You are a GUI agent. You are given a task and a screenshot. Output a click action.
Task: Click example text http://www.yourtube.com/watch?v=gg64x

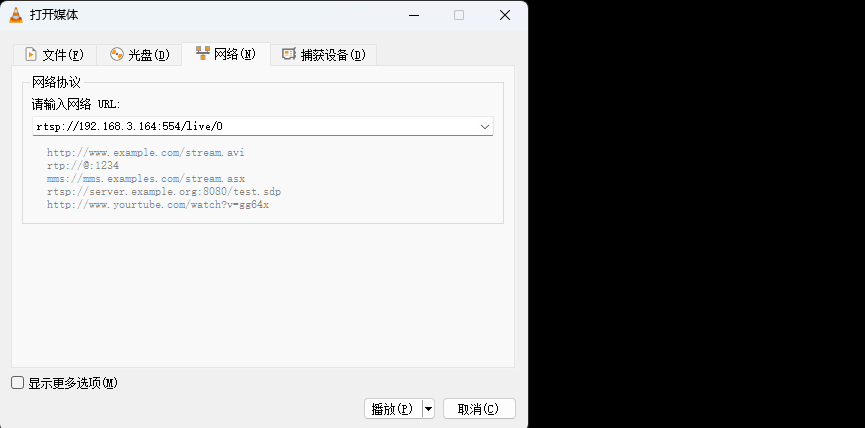[158, 205]
